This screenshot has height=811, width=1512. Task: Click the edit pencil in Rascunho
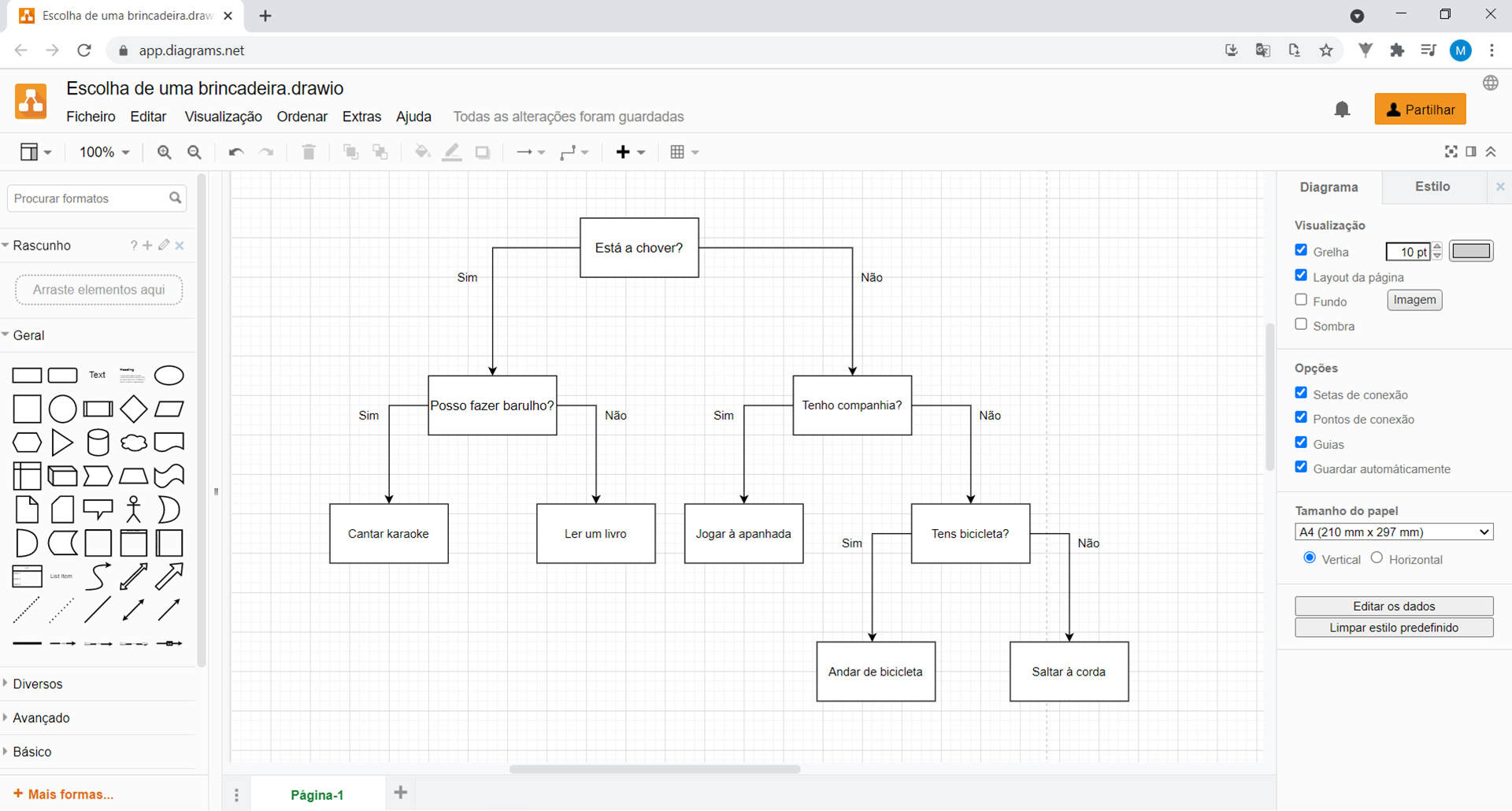[164, 246]
